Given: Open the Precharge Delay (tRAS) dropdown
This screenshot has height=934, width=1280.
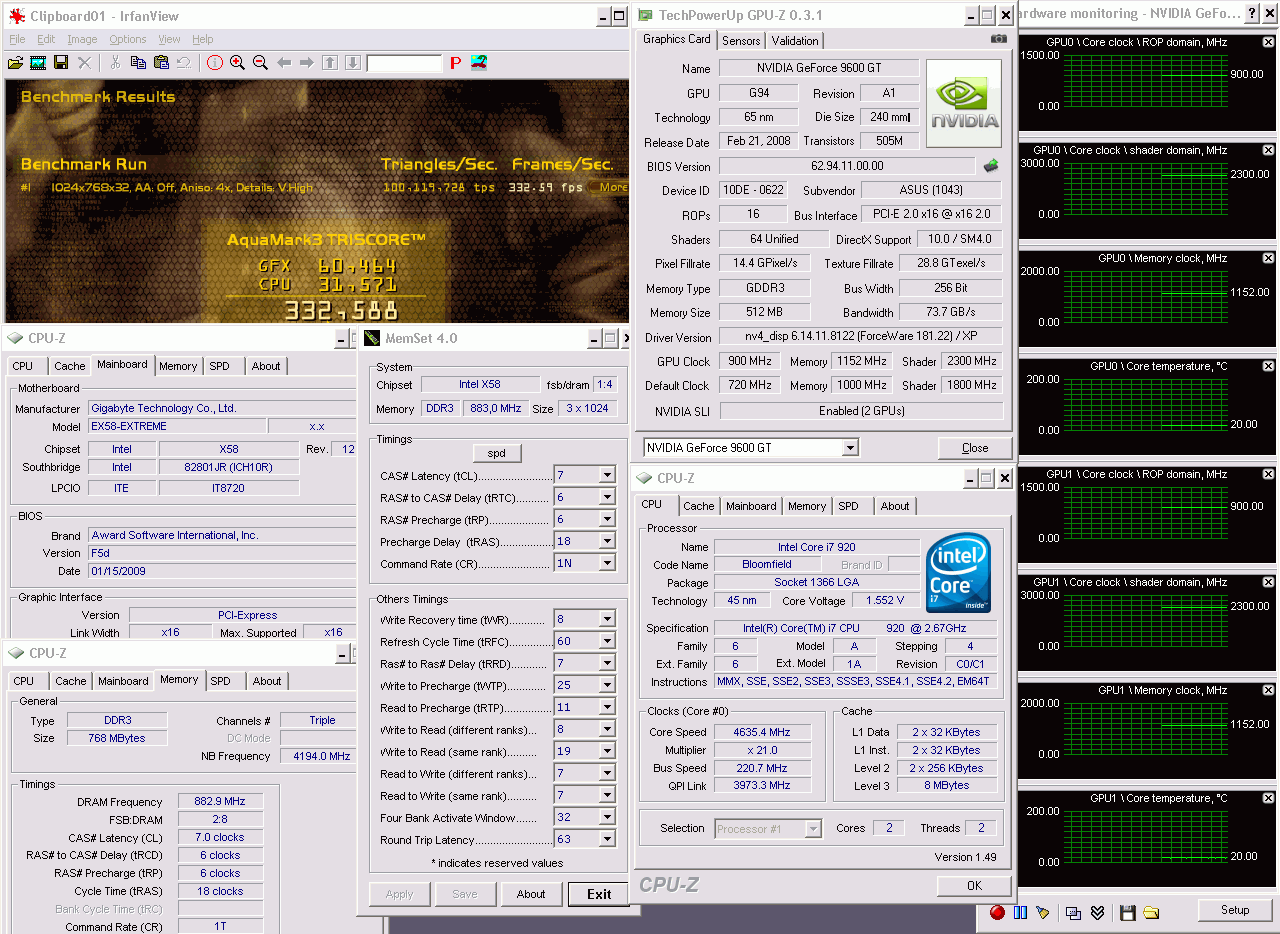Looking at the screenshot, I should pyautogui.click(x=606, y=541).
